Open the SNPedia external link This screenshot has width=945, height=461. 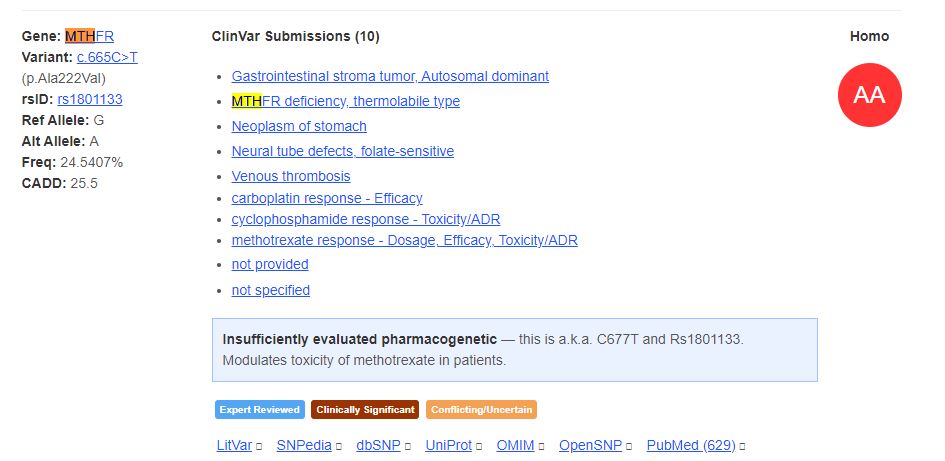(x=304, y=445)
